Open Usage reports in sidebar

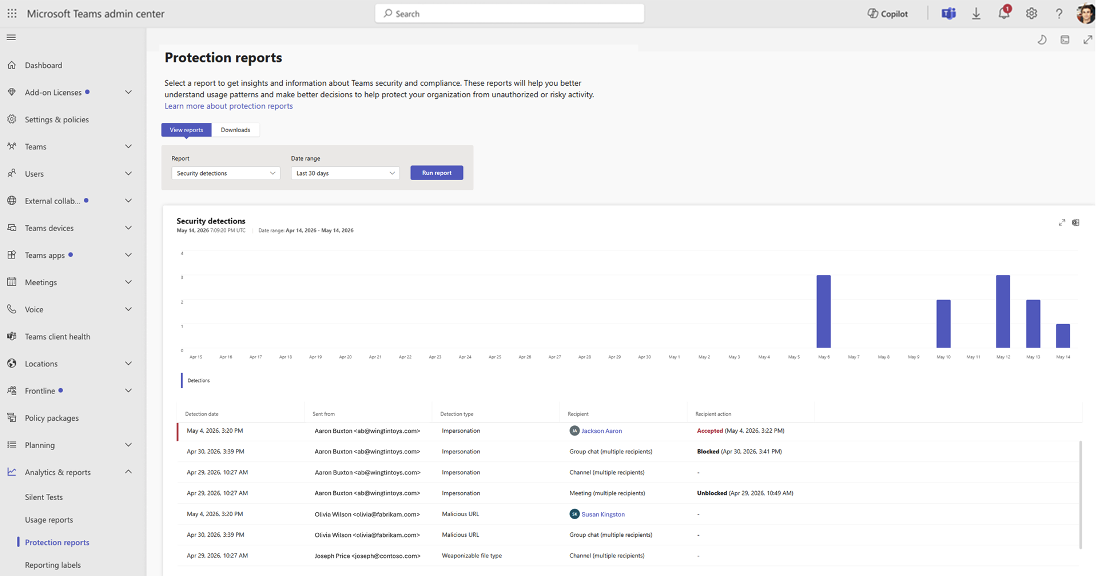tap(48, 520)
